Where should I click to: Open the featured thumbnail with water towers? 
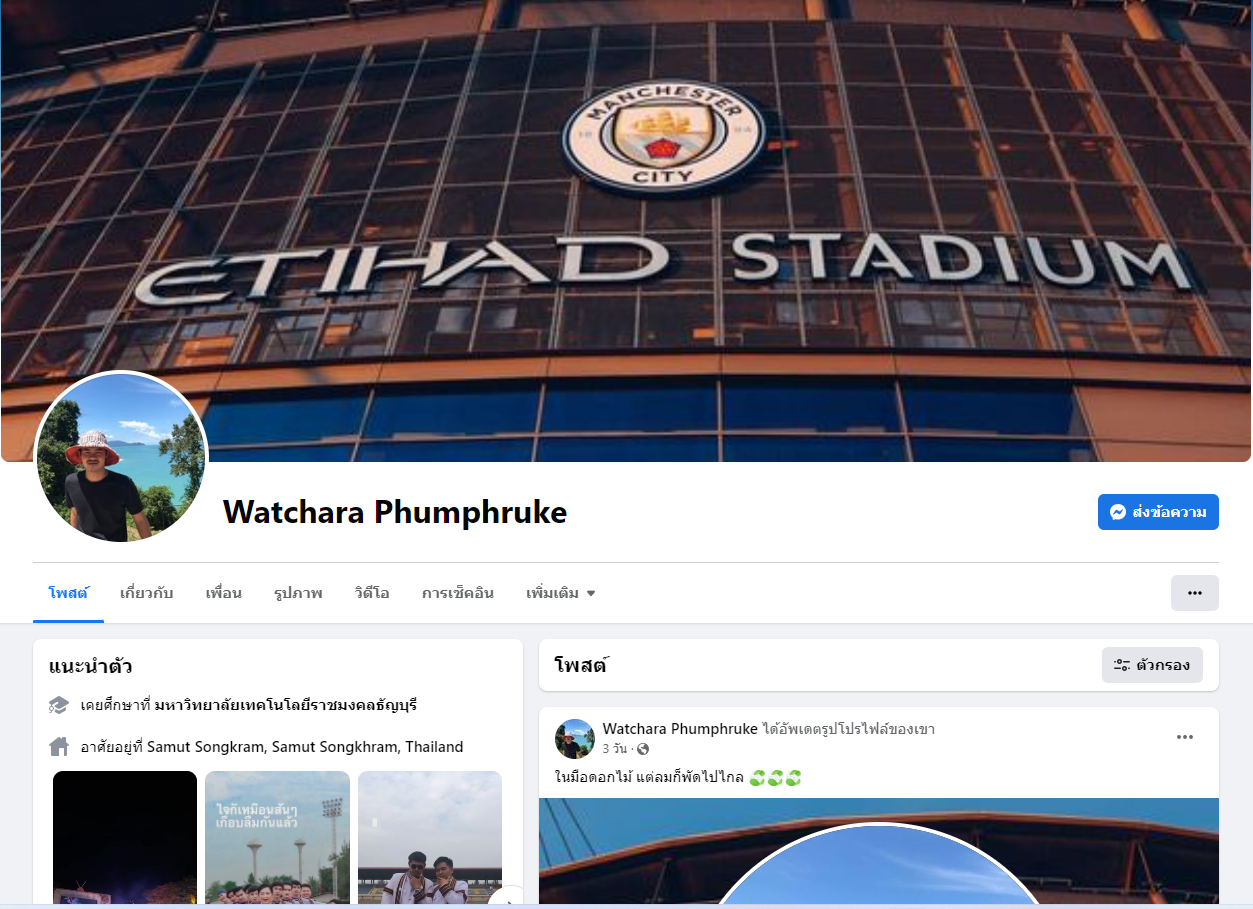click(x=277, y=838)
